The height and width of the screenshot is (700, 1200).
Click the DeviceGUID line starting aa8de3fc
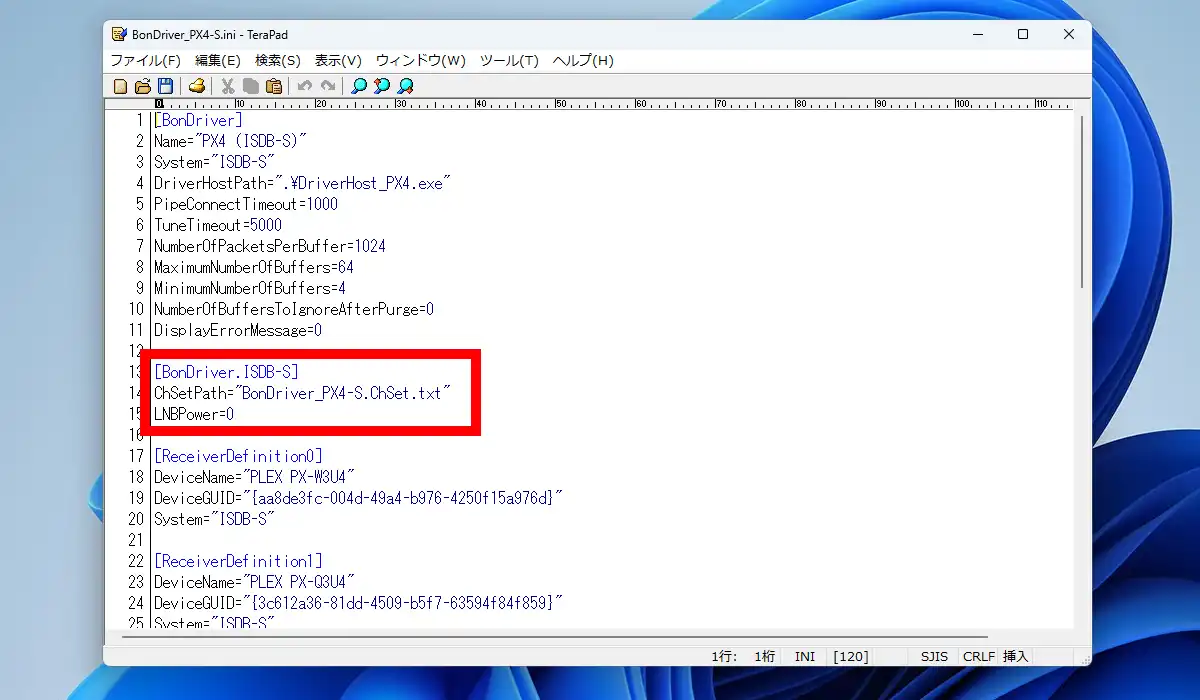tap(359, 498)
